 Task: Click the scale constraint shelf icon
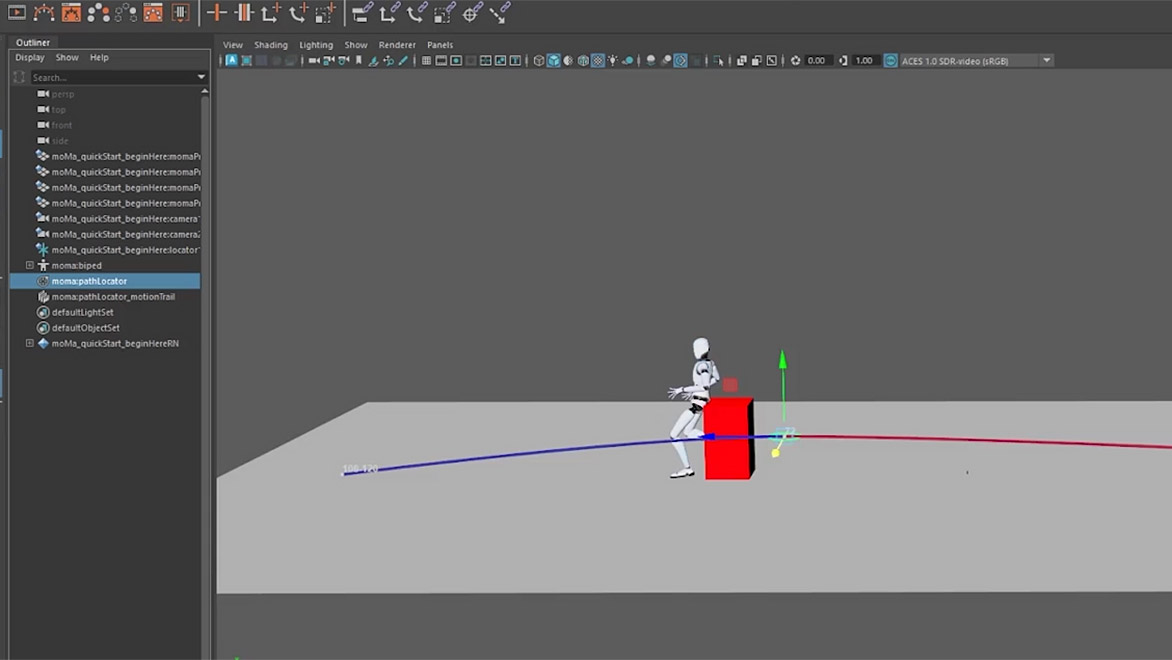[x=445, y=12]
